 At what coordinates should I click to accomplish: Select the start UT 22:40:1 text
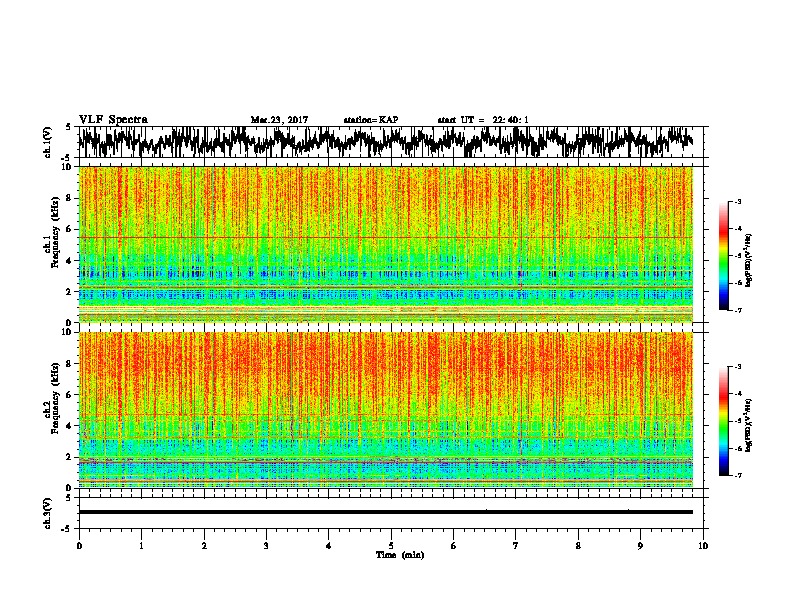tap(483, 120)
